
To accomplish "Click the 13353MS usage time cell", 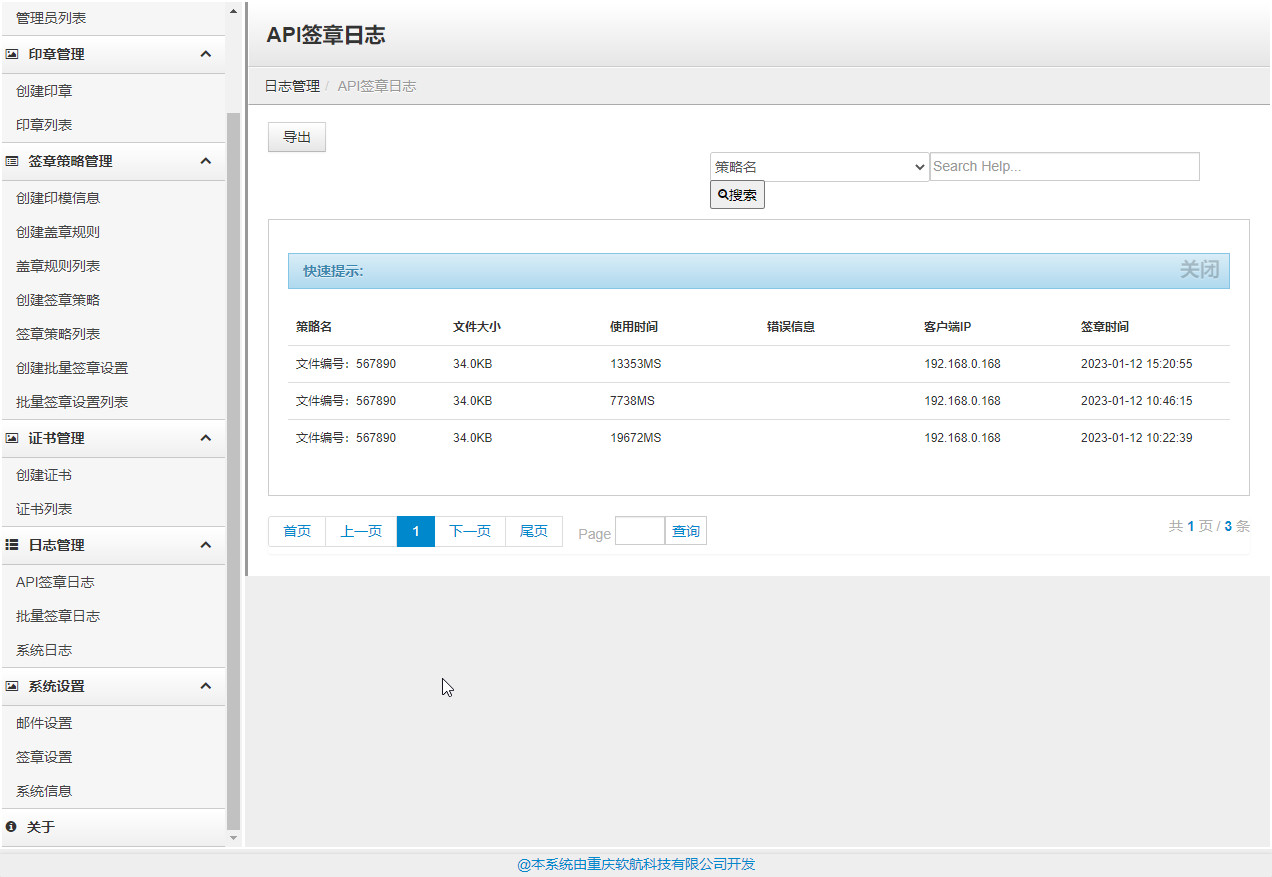I will point(636,364).
